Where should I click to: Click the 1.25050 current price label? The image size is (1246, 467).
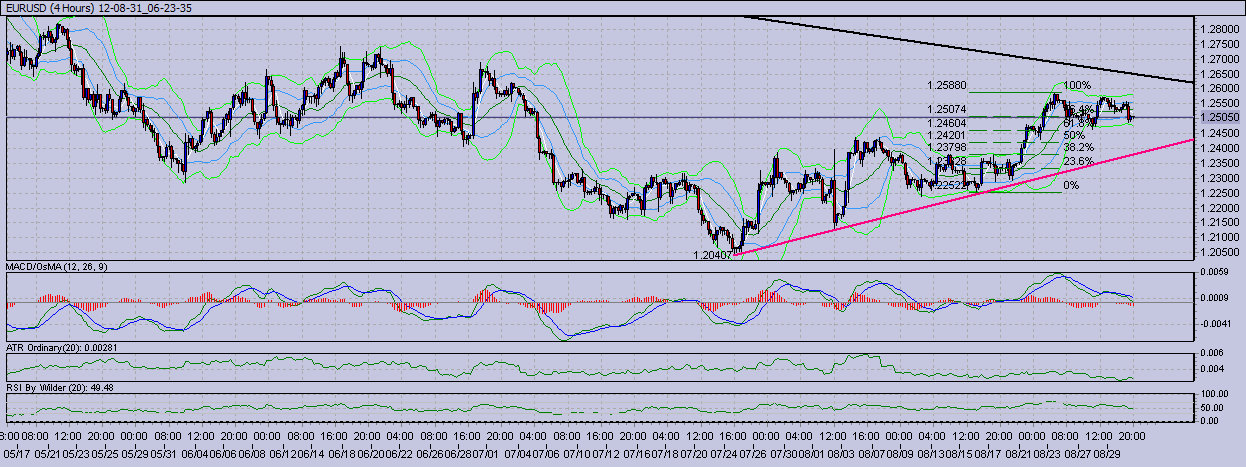pyautogui.click(x=1219, y=117)
